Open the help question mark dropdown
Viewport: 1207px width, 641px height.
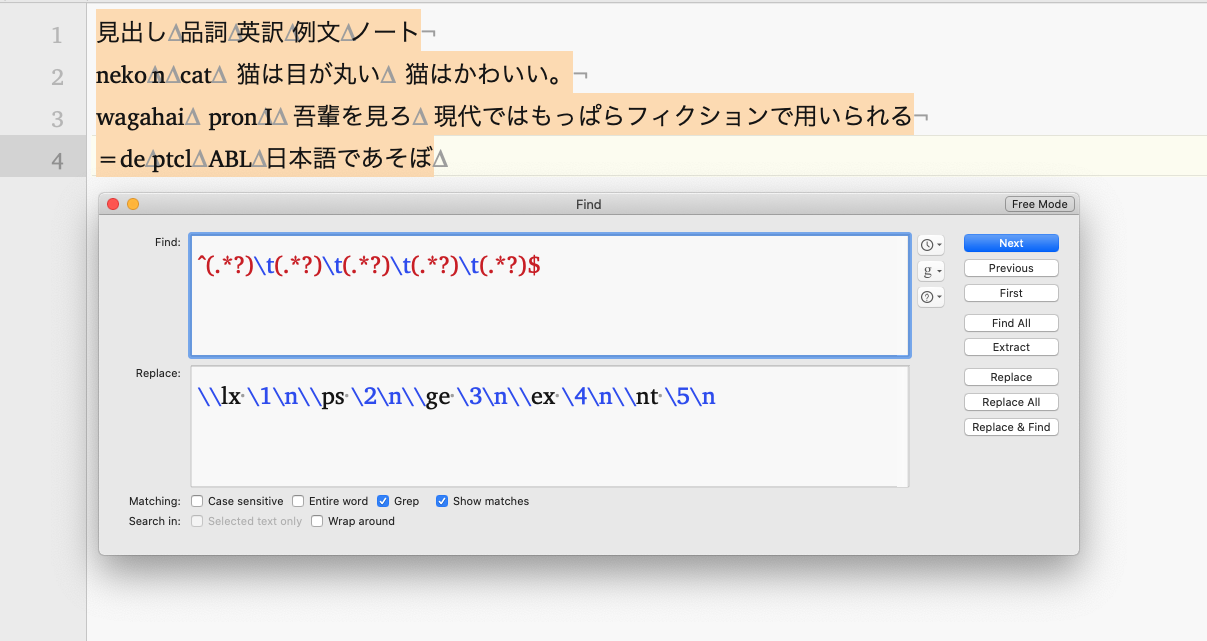929,296
